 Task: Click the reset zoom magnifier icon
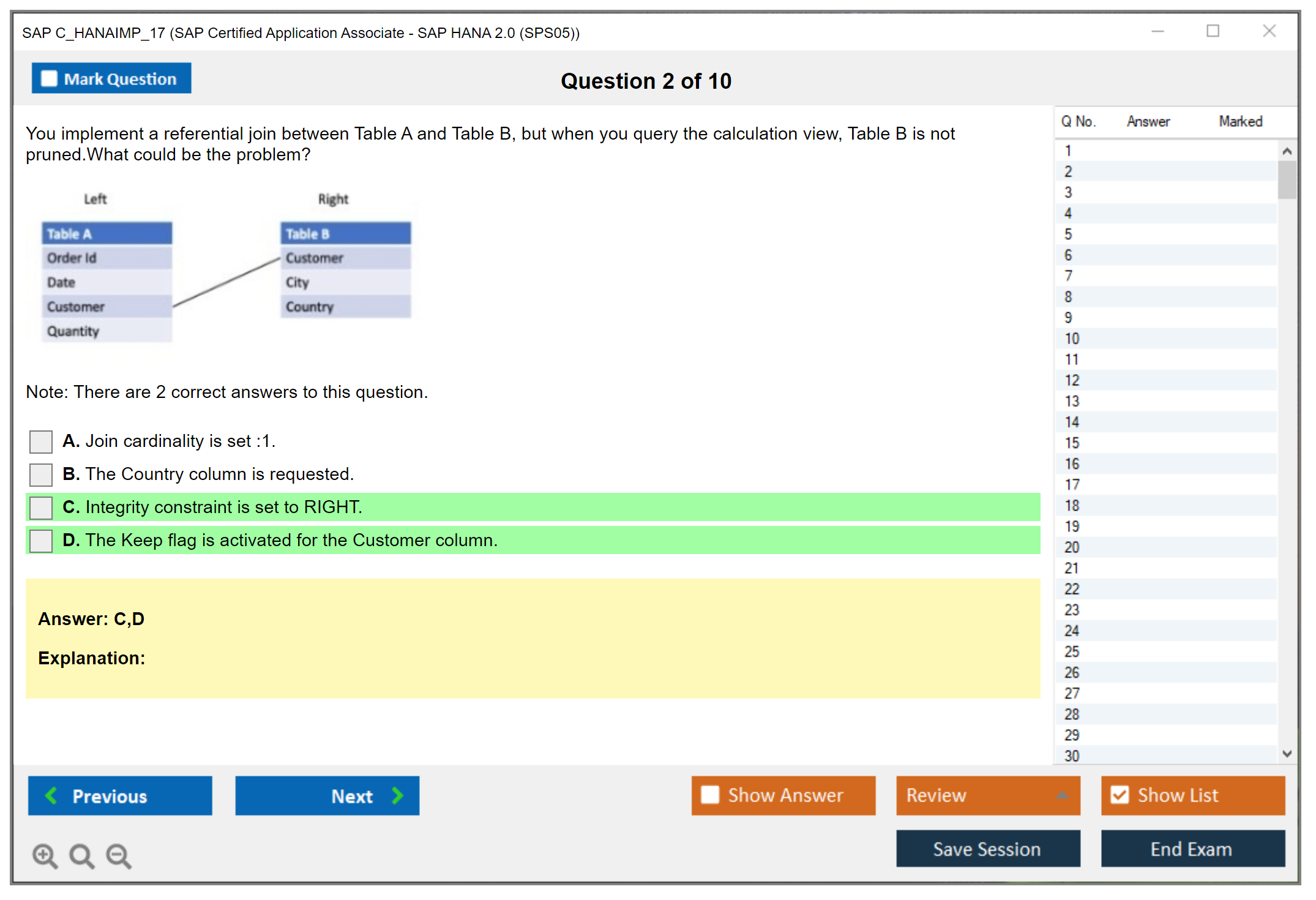(81, 855)
